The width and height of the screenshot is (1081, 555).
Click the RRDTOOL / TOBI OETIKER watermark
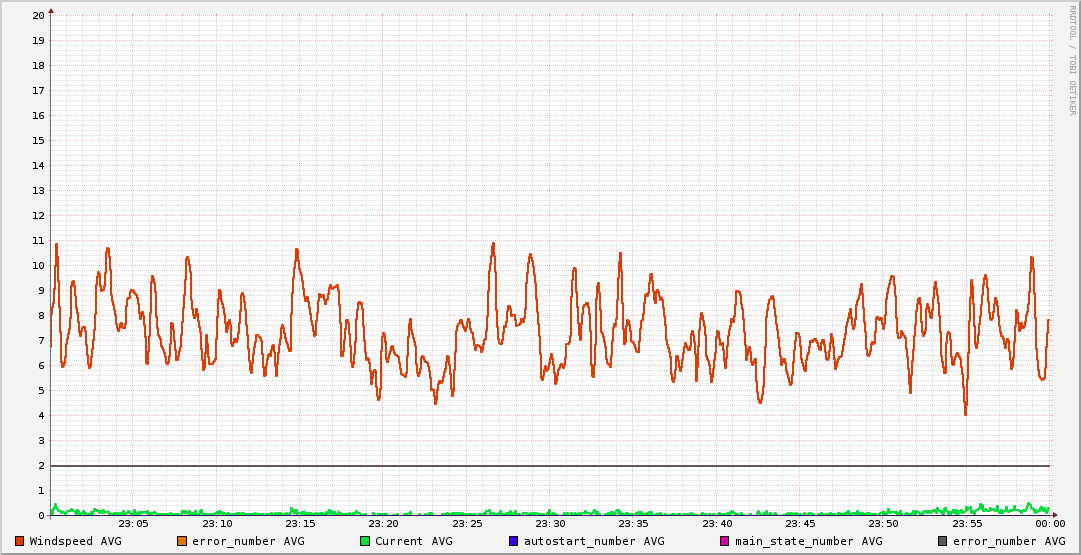[x=1072, y=60]
